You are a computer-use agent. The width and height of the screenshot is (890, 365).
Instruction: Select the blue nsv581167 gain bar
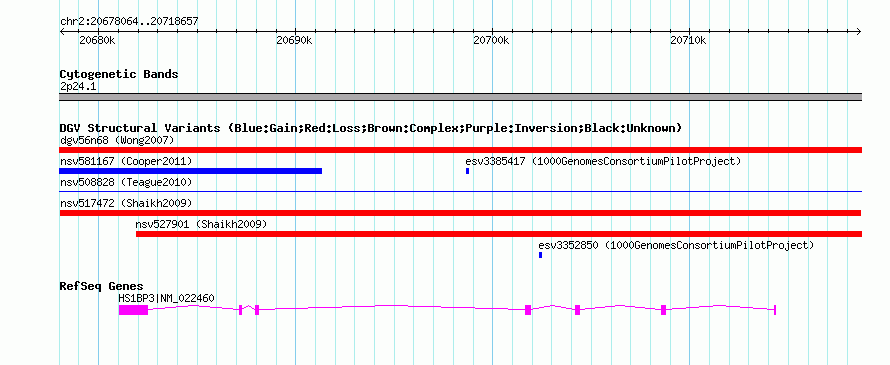[191, 171]
